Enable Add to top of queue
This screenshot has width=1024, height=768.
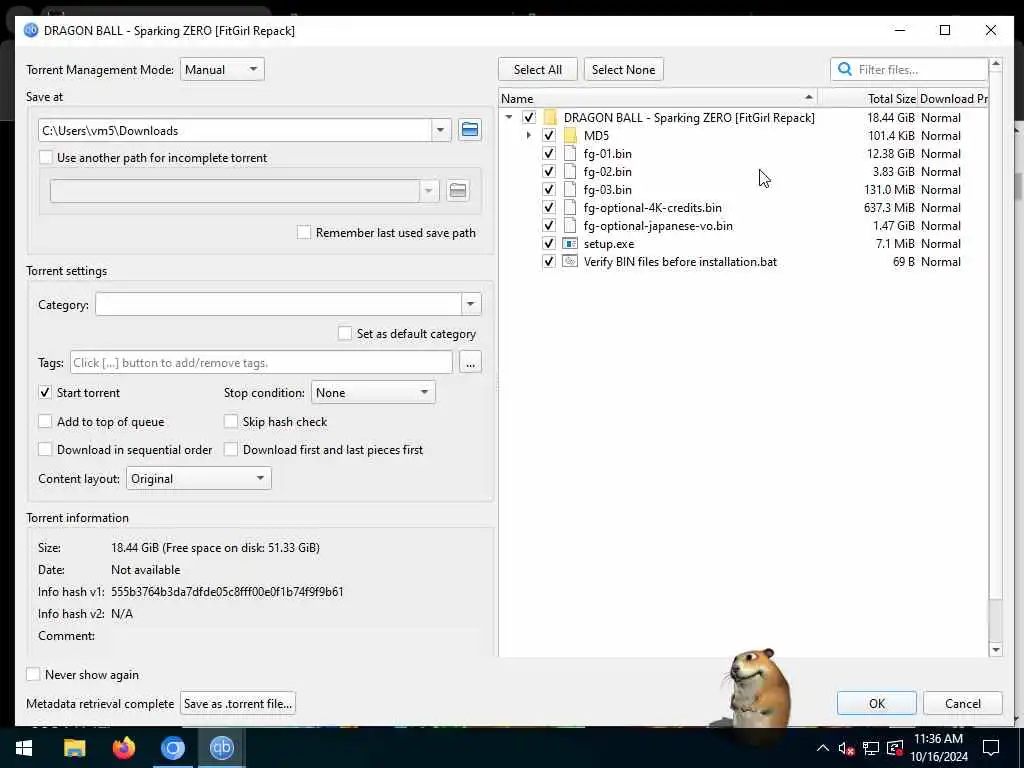tap(45, 421)
